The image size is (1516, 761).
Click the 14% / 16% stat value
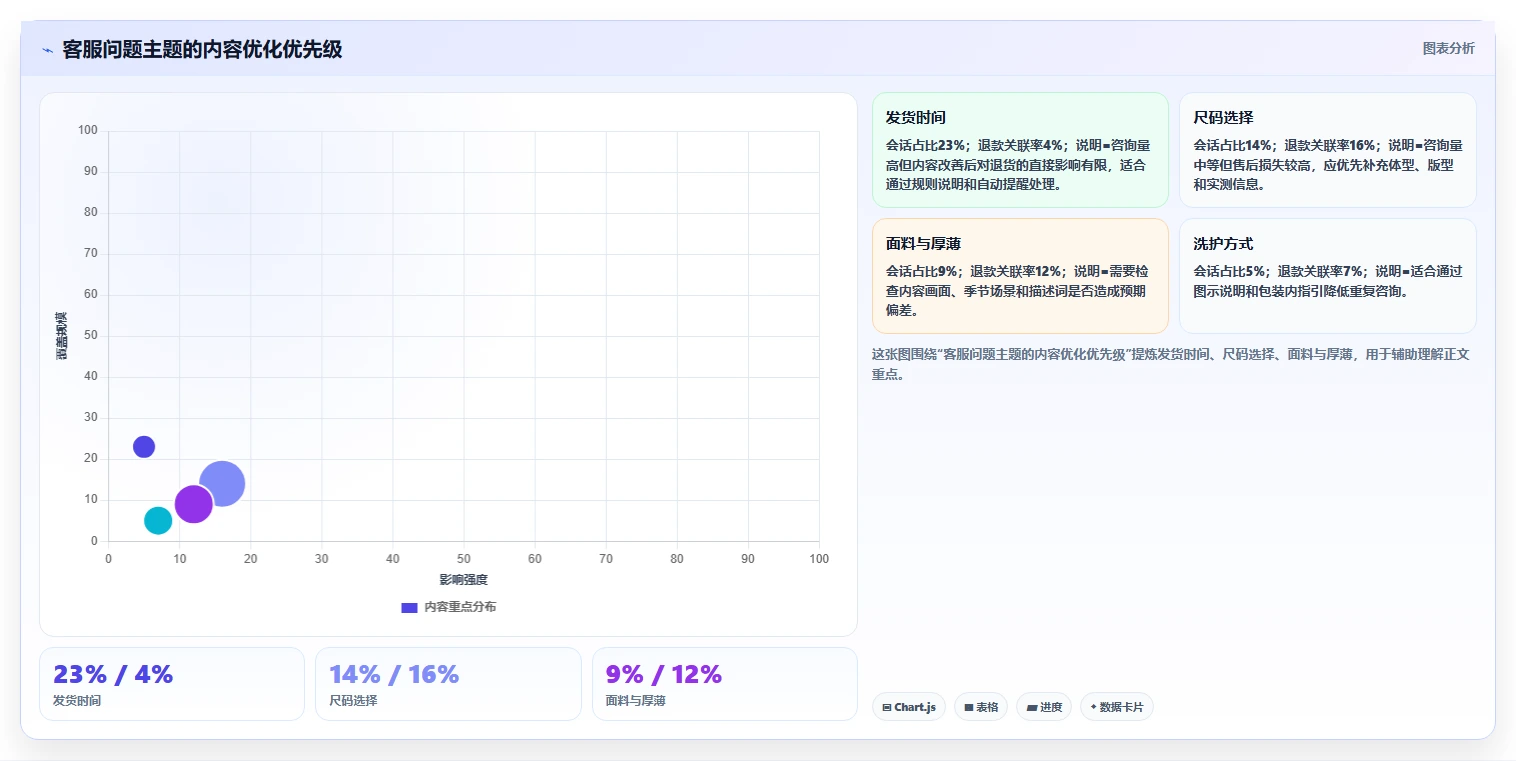point(394,674)
